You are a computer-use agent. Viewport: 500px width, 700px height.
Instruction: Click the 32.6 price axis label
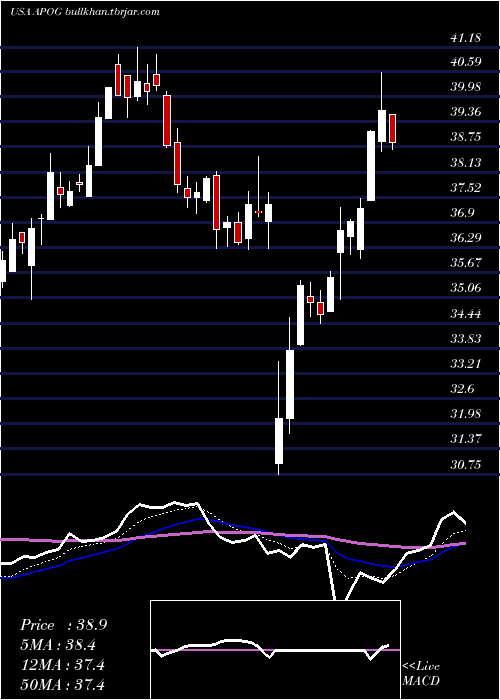pyautogui.click(x=462, y=388)
